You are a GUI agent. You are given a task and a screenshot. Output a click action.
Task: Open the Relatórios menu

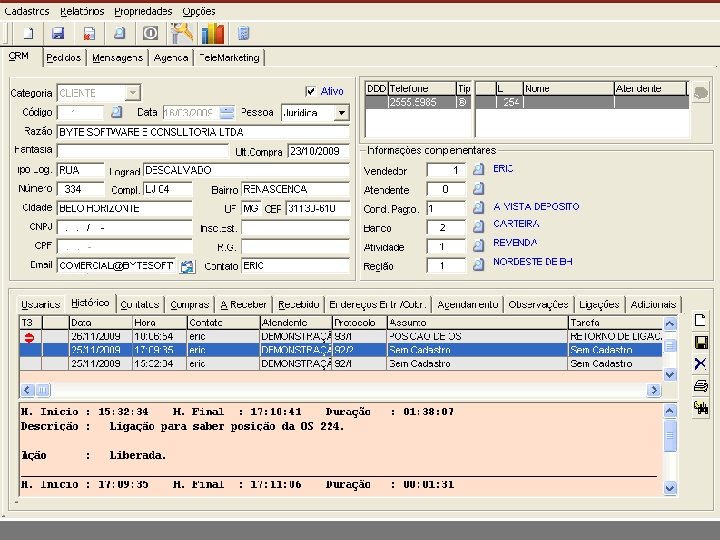(x=82, y=11)
